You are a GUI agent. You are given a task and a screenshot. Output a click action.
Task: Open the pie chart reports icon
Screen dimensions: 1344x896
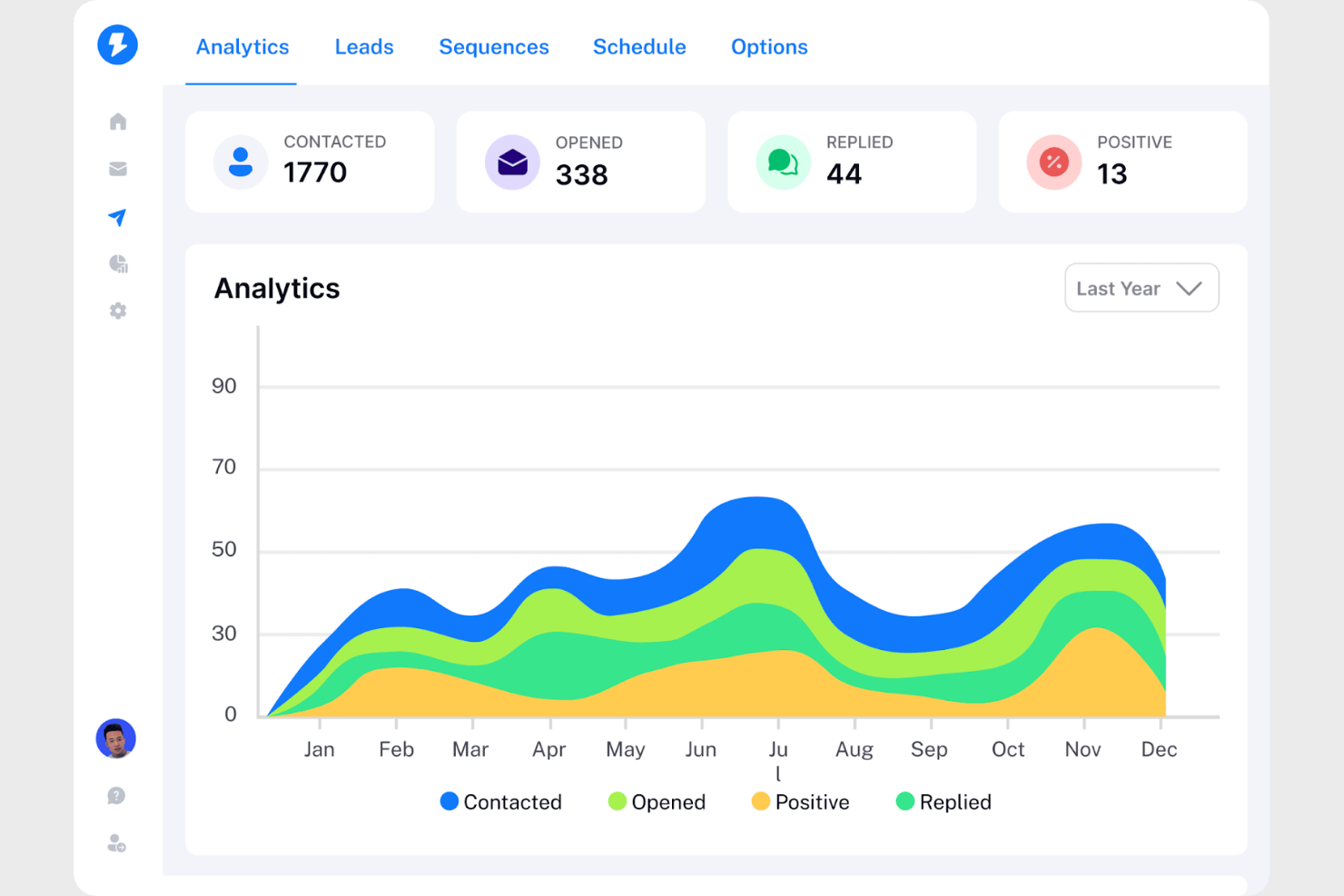[x=117, y=264]
